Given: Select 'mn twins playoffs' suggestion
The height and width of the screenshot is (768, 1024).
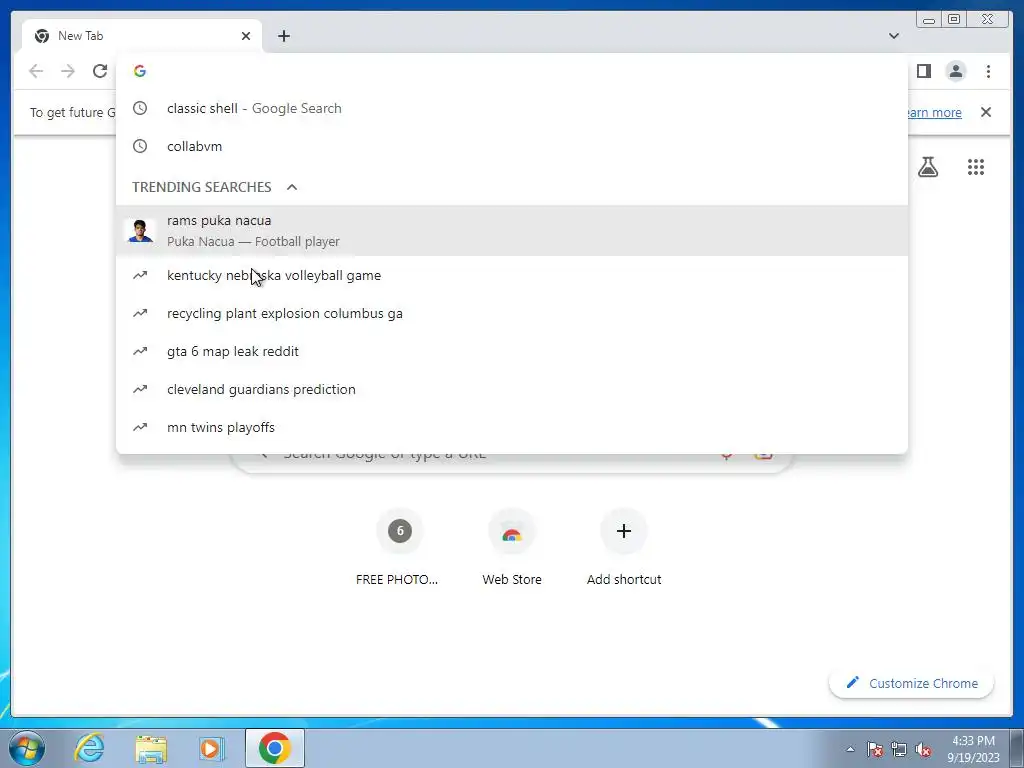Looking at the screenshot, I should (512, 427).
